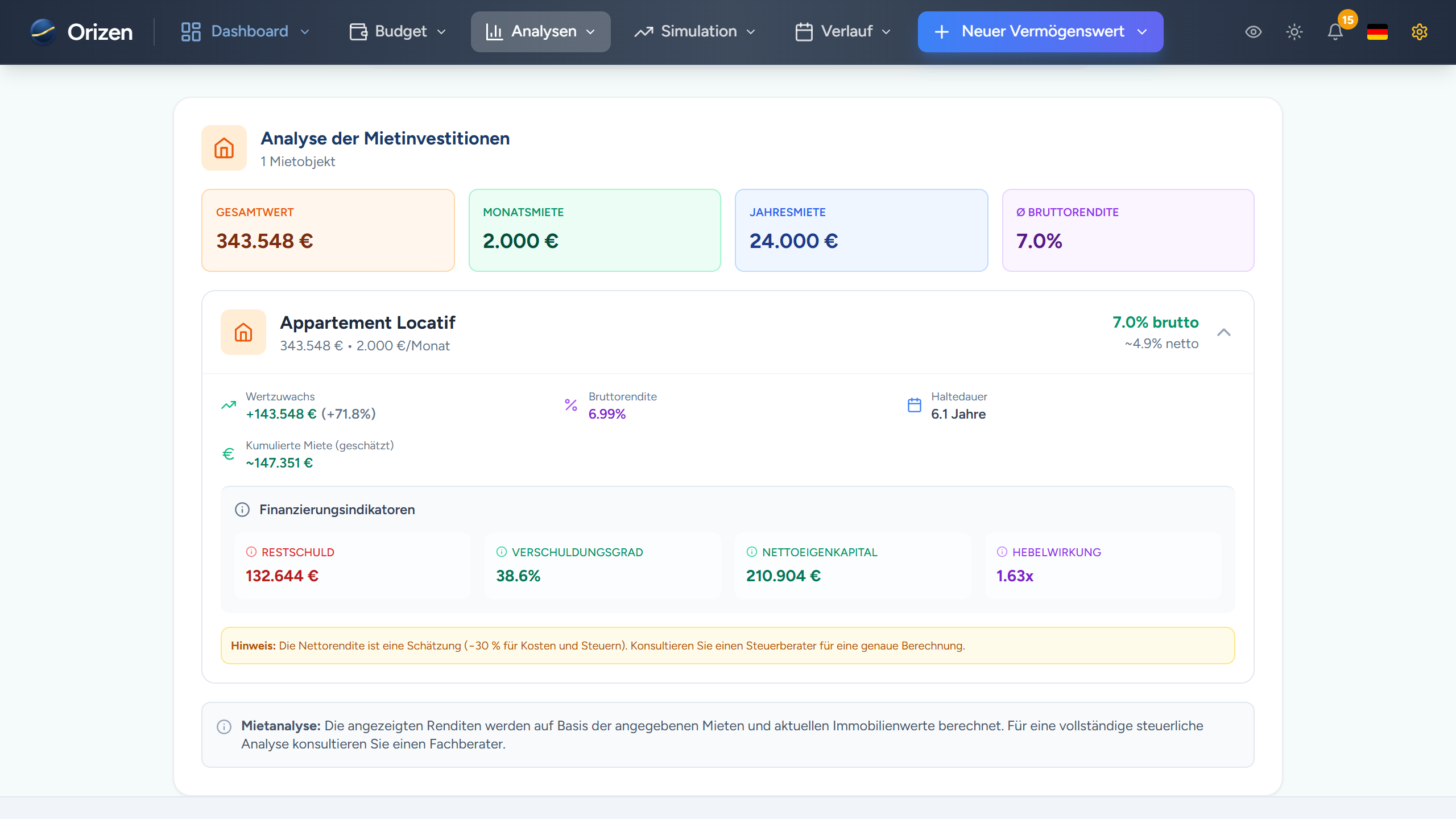Click the Haltedauer calendar icon
Image resolution: width=1456 pixels, height=819 pixels.
click(x=914, y=404)
